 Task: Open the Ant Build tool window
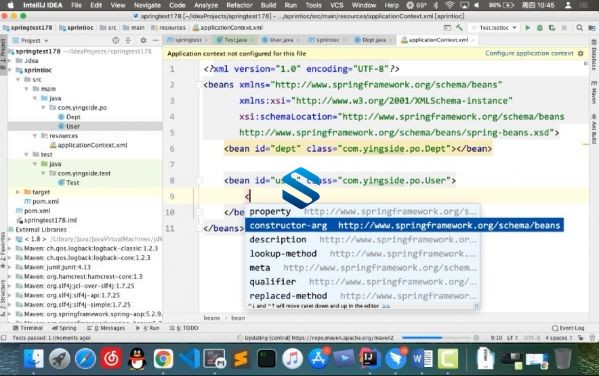tap(594, 128)
